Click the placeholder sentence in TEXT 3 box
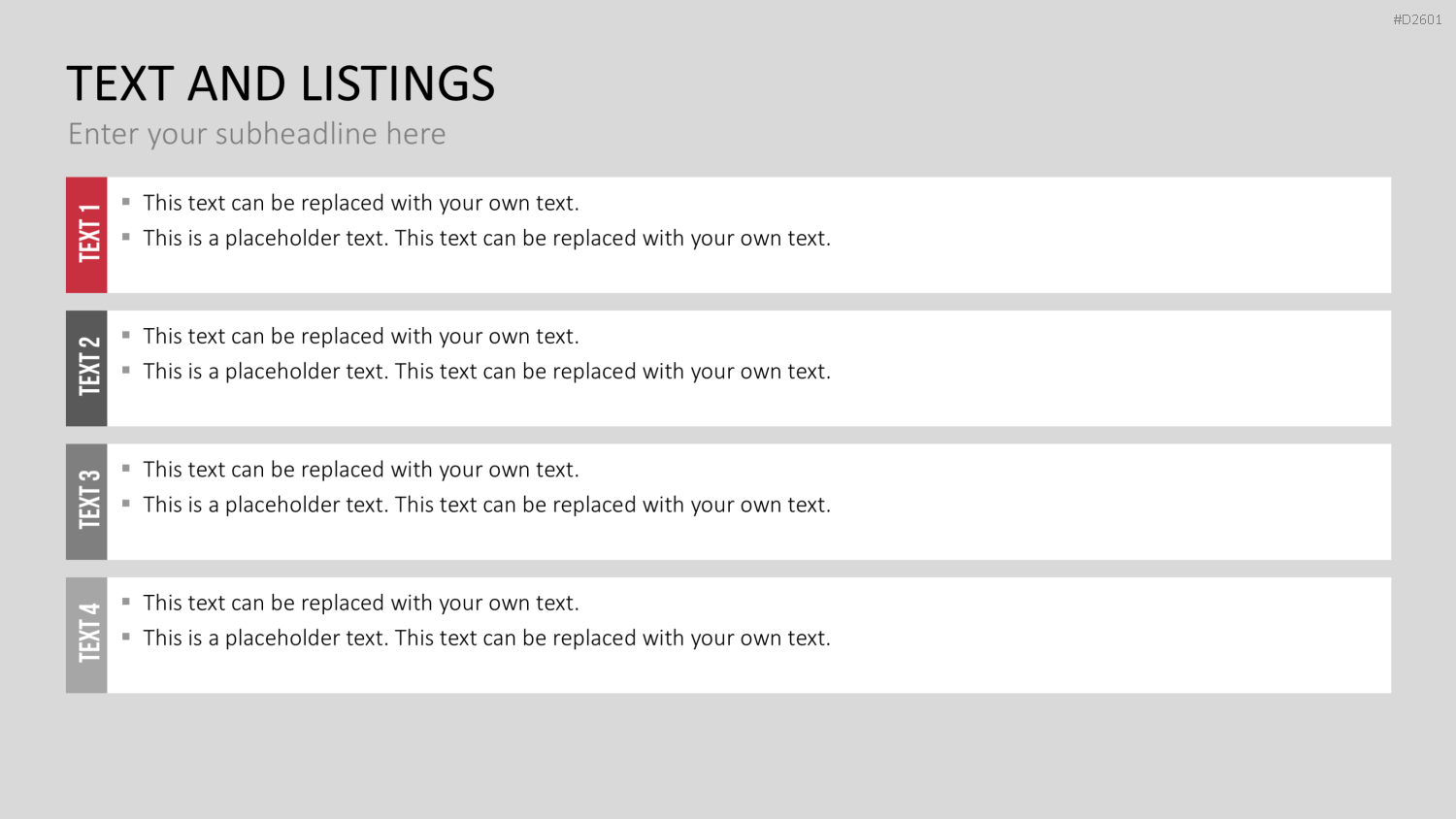 click(487, 505)
